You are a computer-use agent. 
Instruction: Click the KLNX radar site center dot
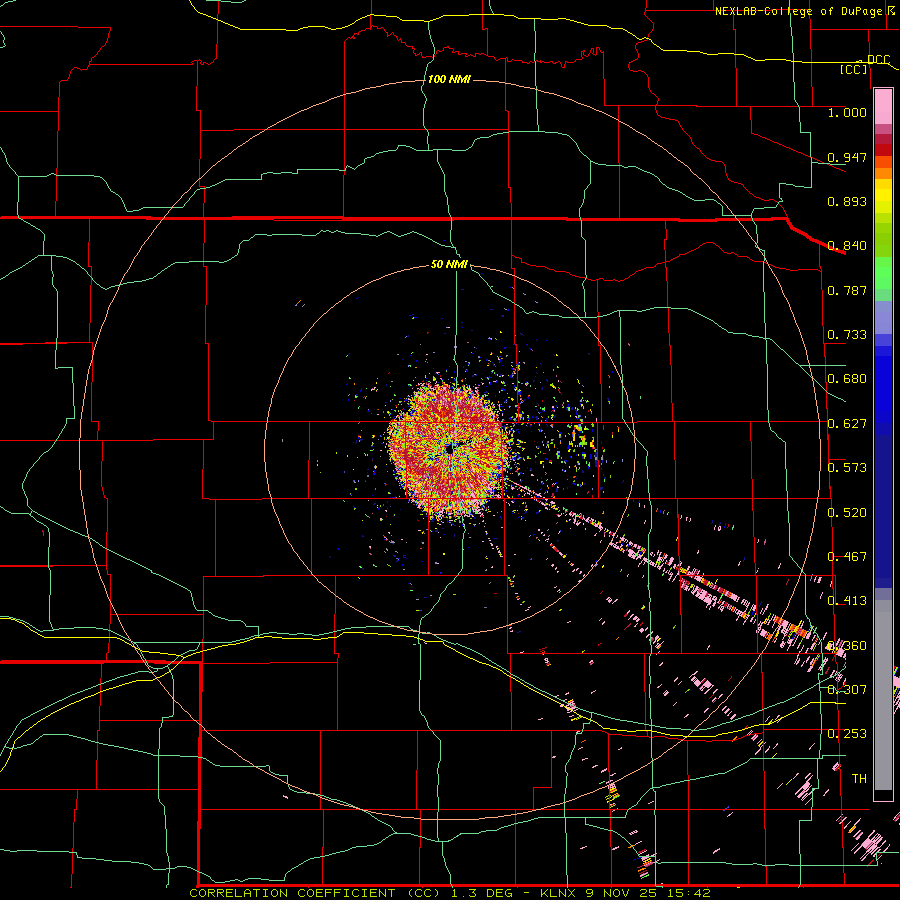point(449,451)
